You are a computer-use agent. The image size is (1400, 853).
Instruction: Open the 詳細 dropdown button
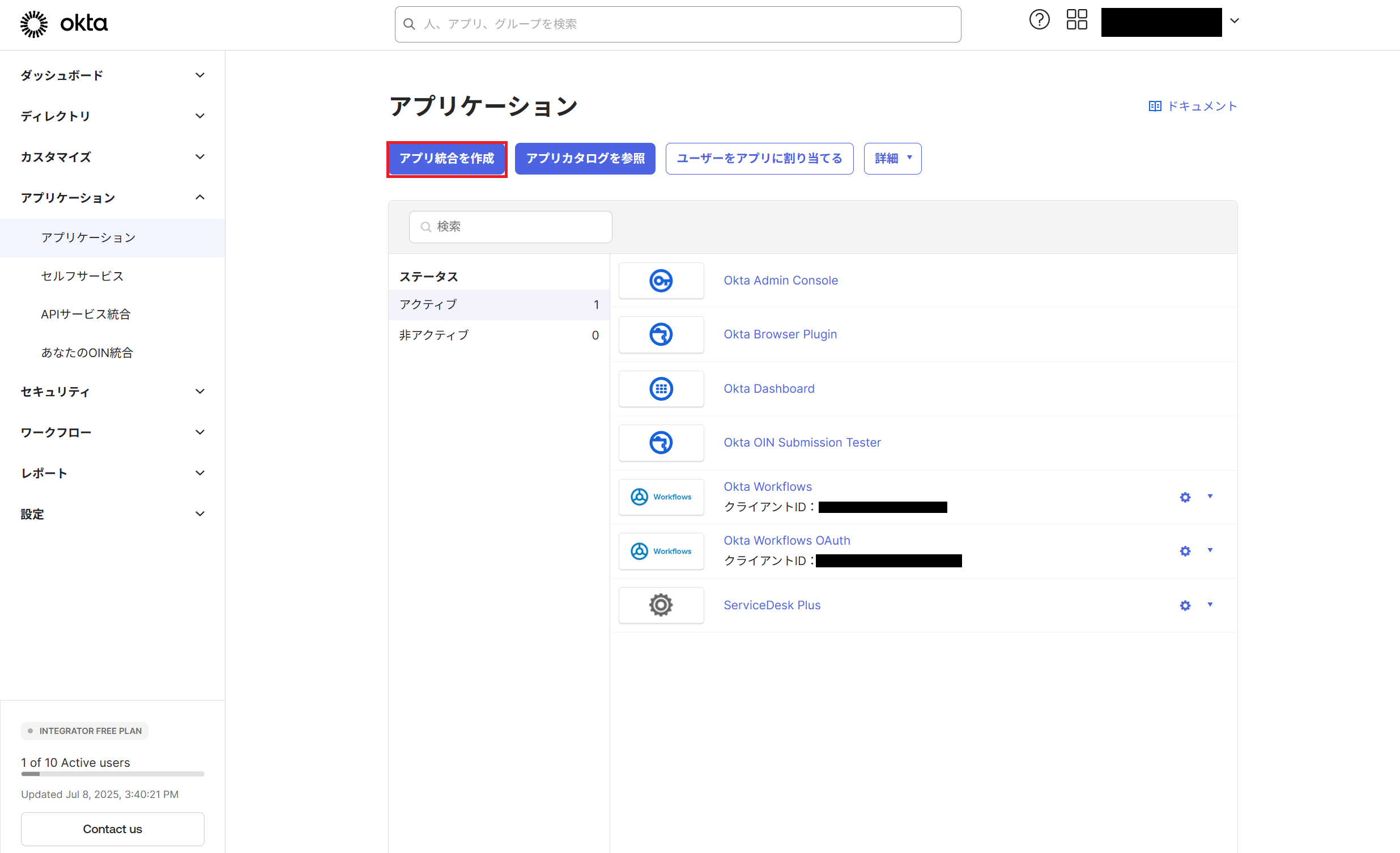(892, 159)
